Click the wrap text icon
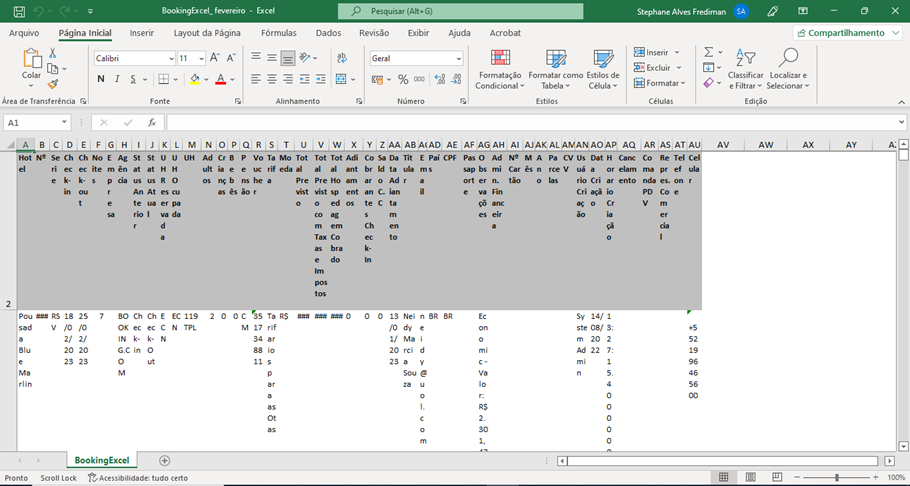 [x=341, y=58]
